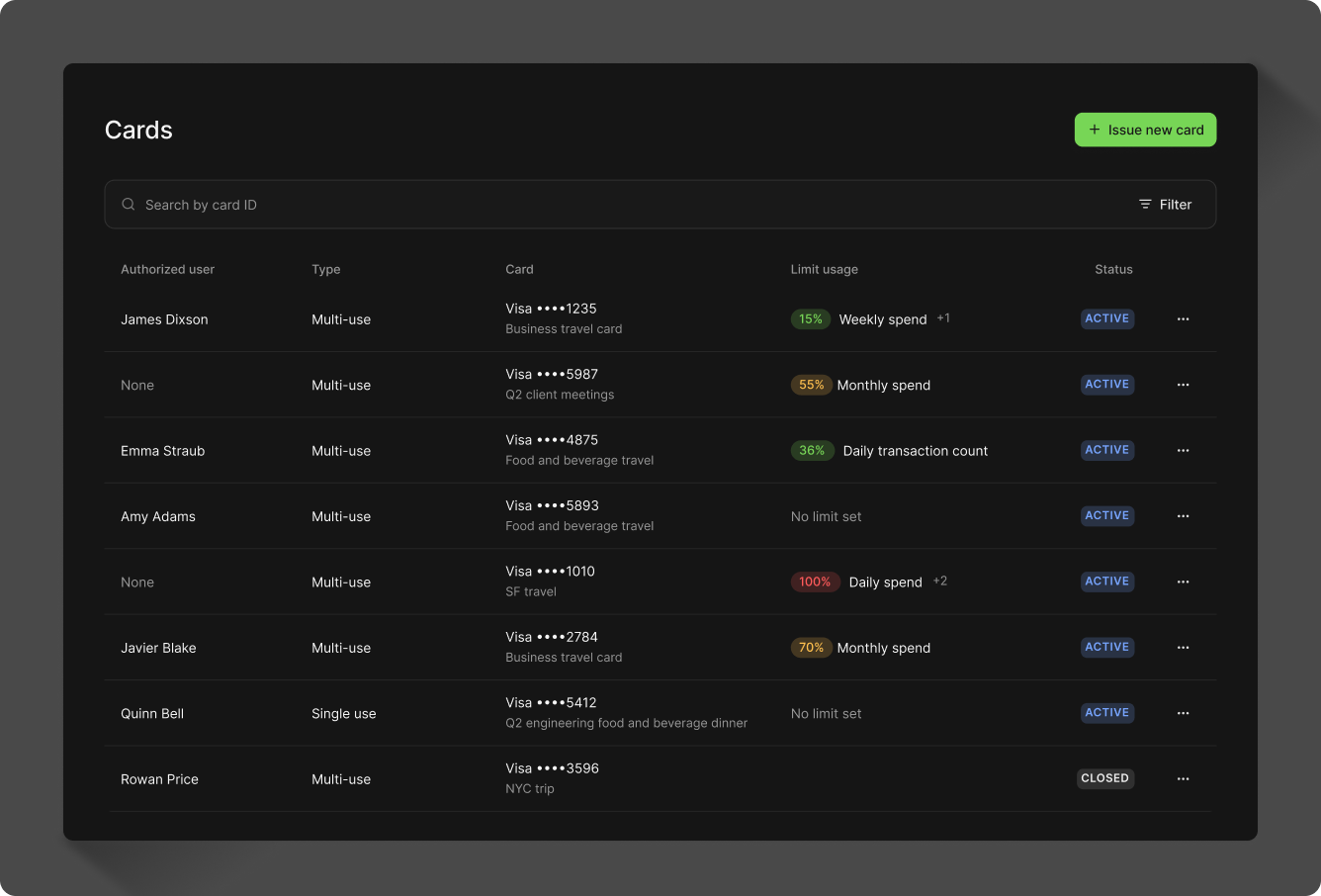Open card Visa ••••1010
This screenshot has height=896, width=1321.
[550, 572]
